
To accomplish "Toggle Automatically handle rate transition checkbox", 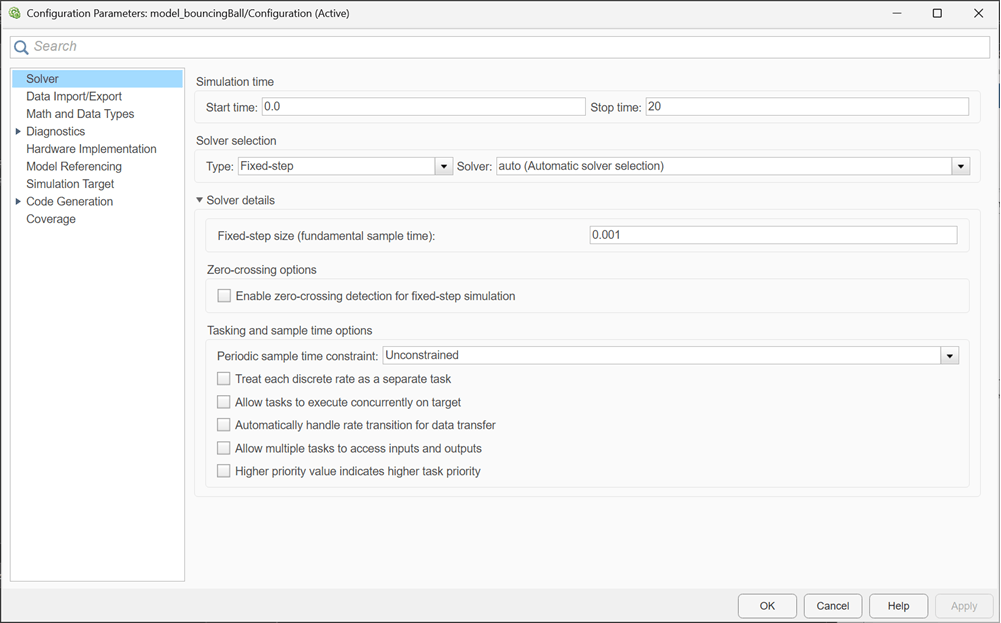I will (224, 425).
